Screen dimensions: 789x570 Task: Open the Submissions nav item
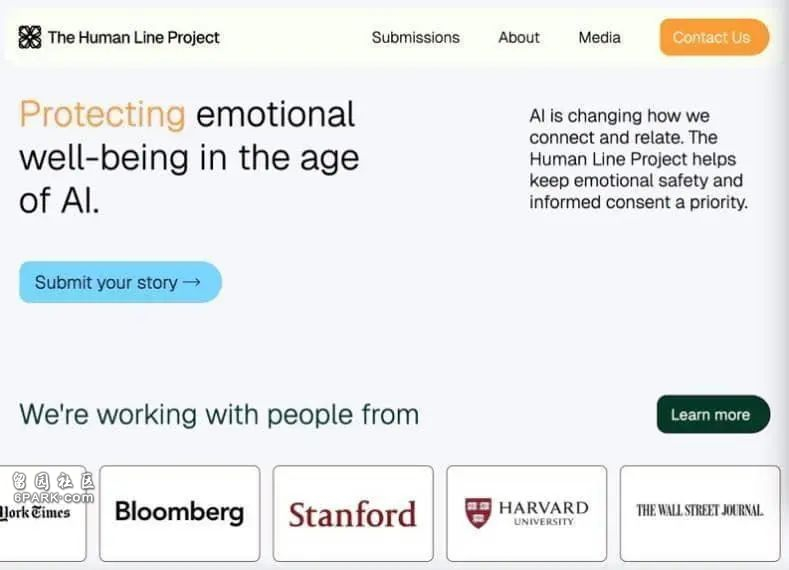(416, 37)
